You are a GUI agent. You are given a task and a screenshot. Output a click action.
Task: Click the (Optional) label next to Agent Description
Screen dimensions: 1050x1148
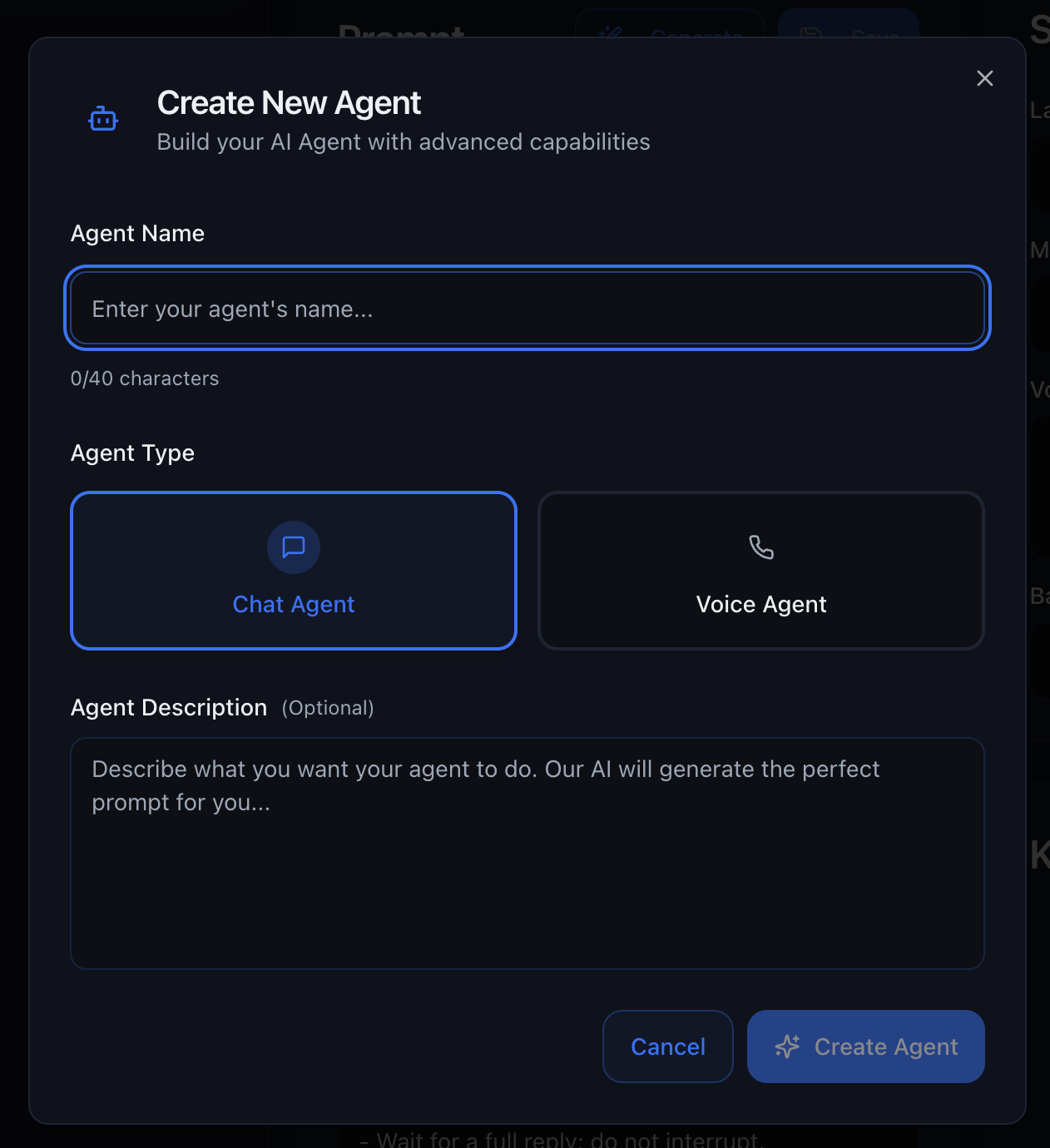coord(328,708)
